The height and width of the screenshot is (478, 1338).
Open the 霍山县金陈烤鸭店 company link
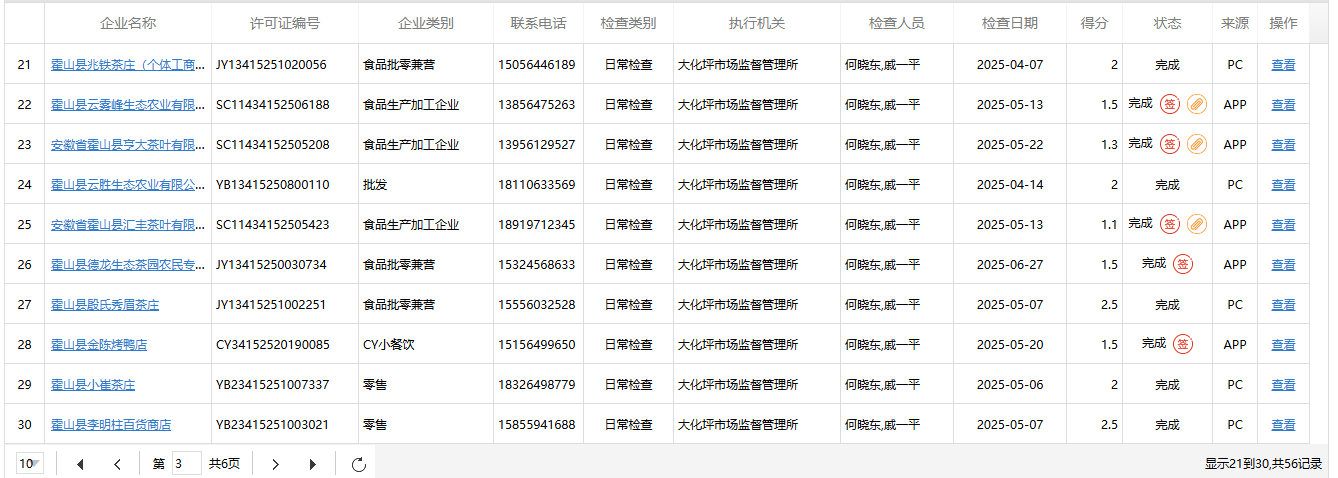pyautogui.click(x=99, y=345)
